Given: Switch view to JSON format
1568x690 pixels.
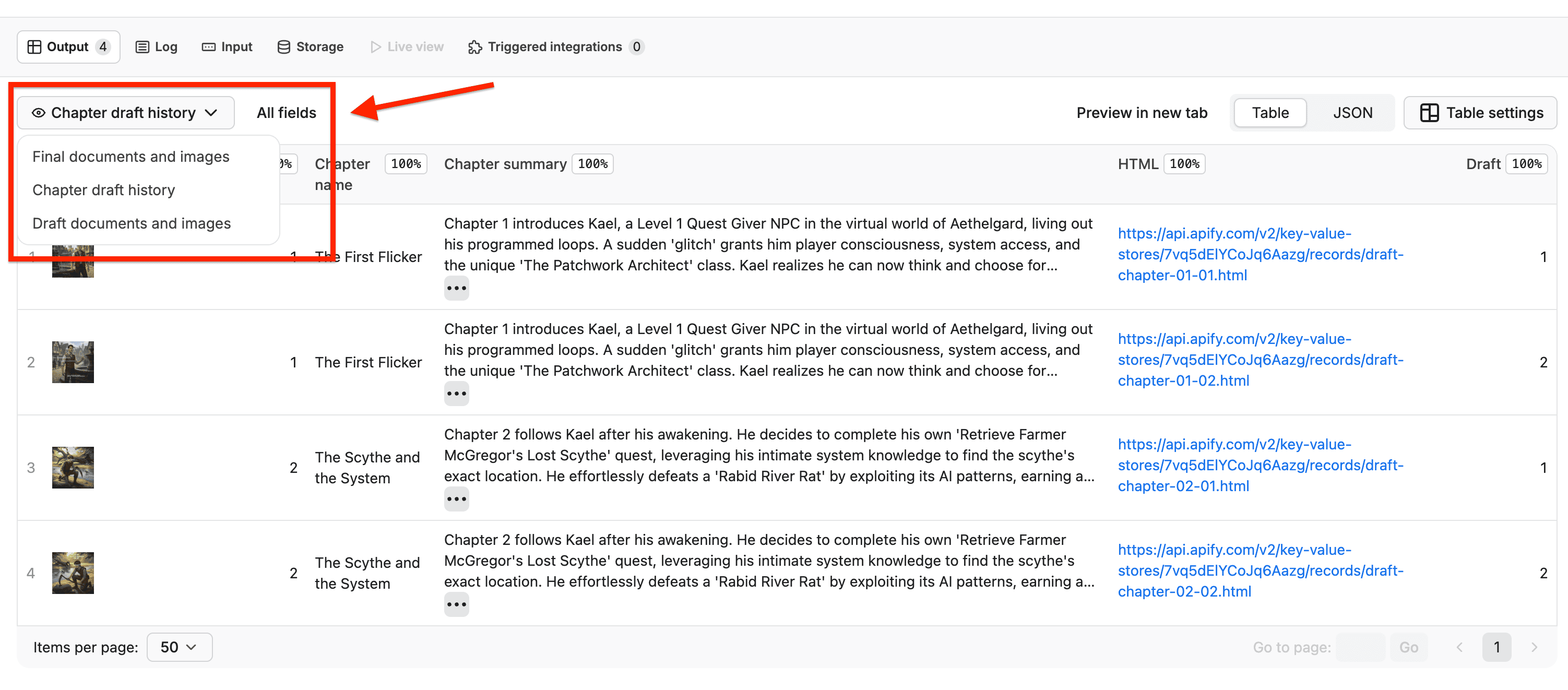Looking at the screenshot, I should coord(1352,113).
